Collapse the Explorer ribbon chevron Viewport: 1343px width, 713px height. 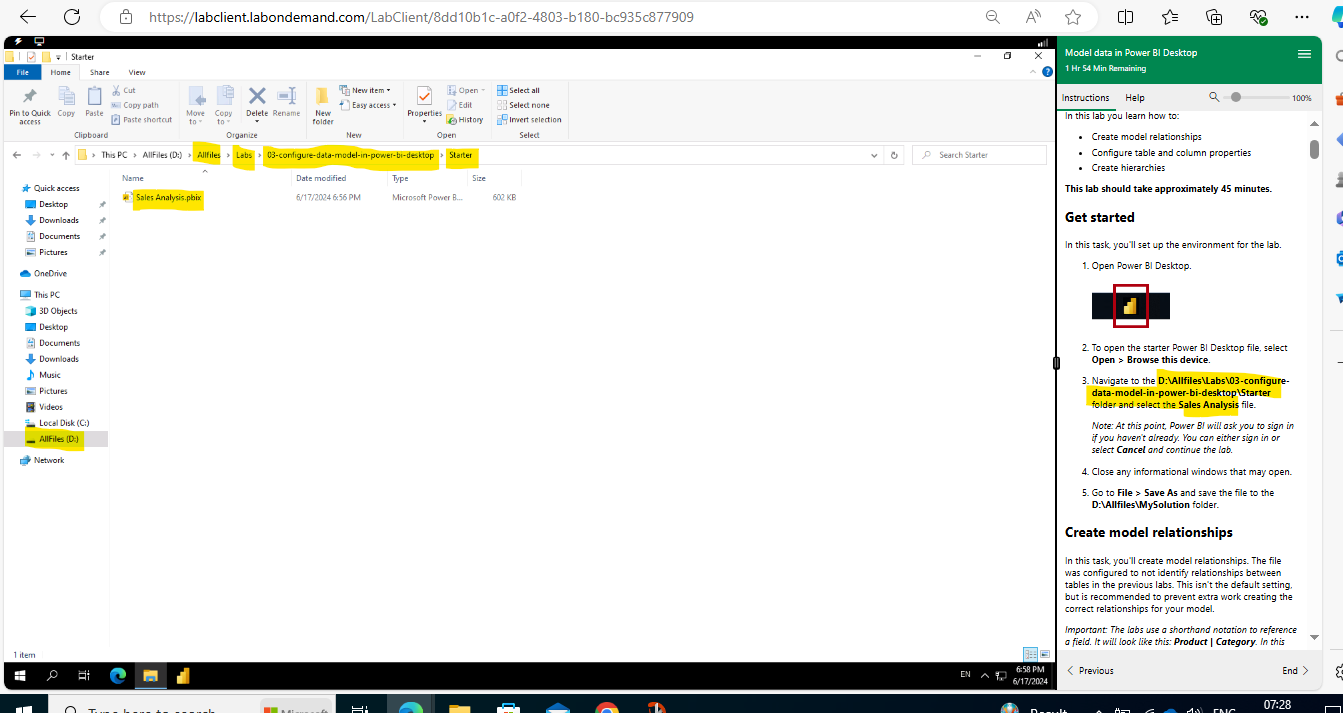(x=1035, y=72)
